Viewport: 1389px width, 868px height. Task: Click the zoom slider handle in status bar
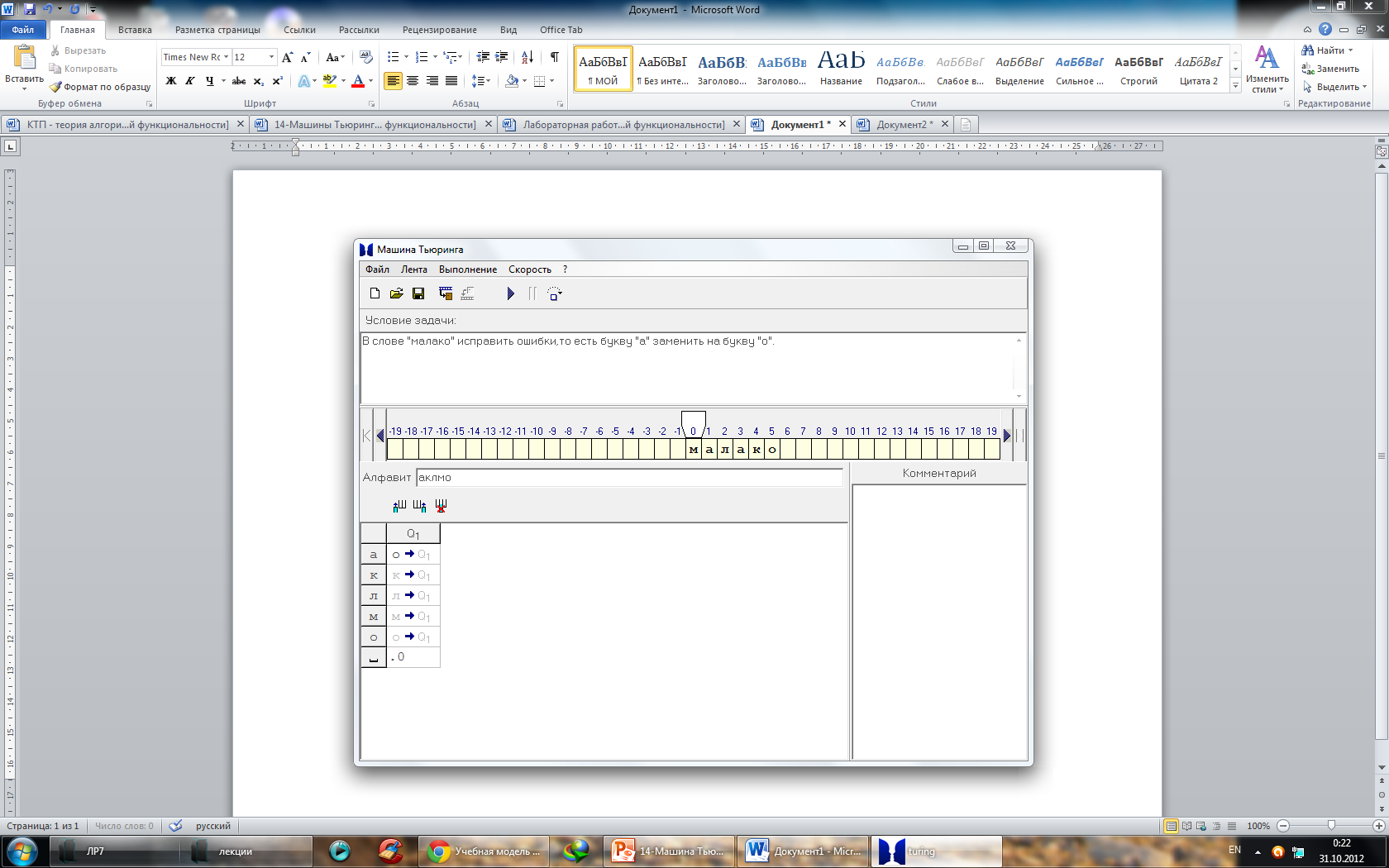pos(1331,826)
